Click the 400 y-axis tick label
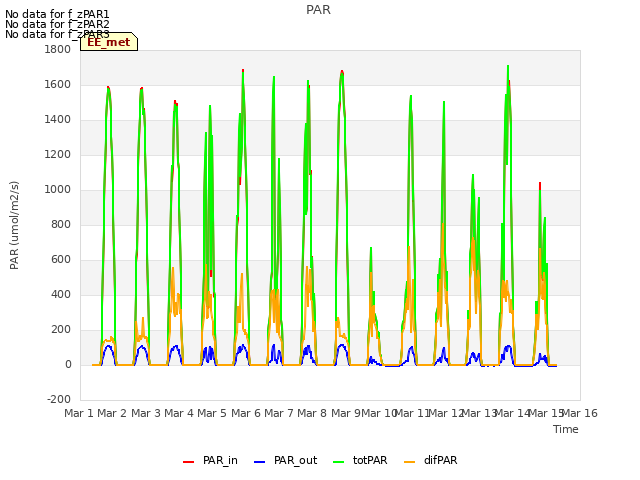The image size is (640, 480). tap(61, 295)
